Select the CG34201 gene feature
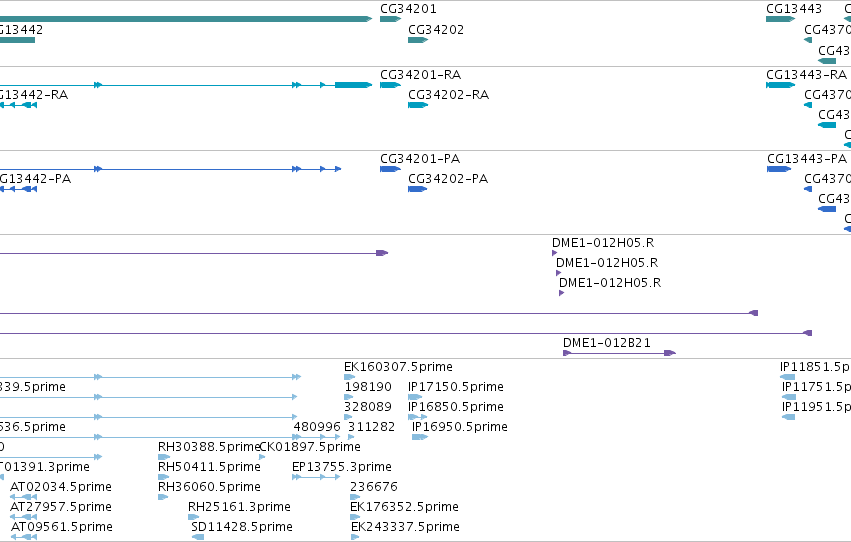Screen dimensions: 851x542 [x=390, y=19]
